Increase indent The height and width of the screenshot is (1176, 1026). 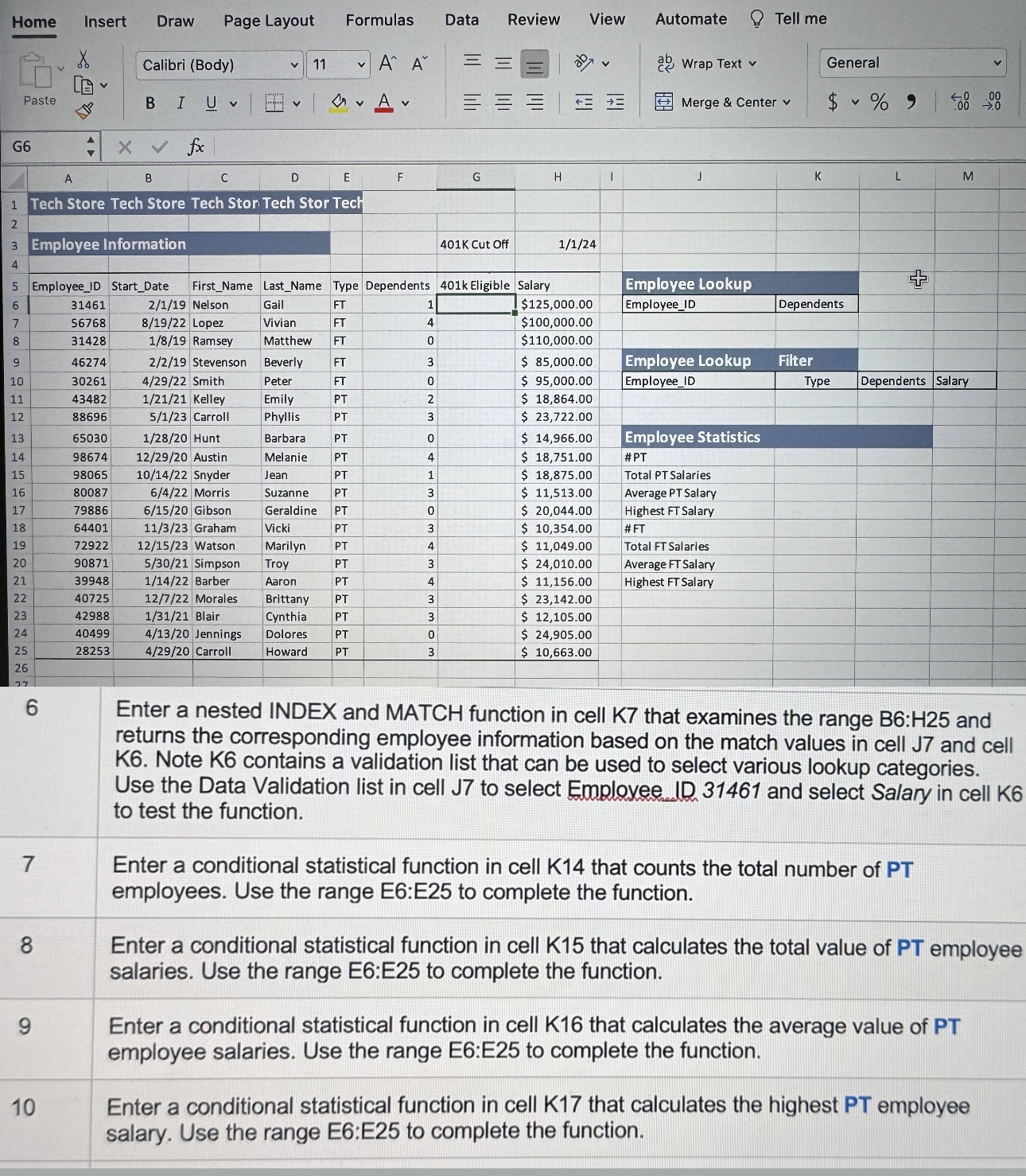(615, 102)
